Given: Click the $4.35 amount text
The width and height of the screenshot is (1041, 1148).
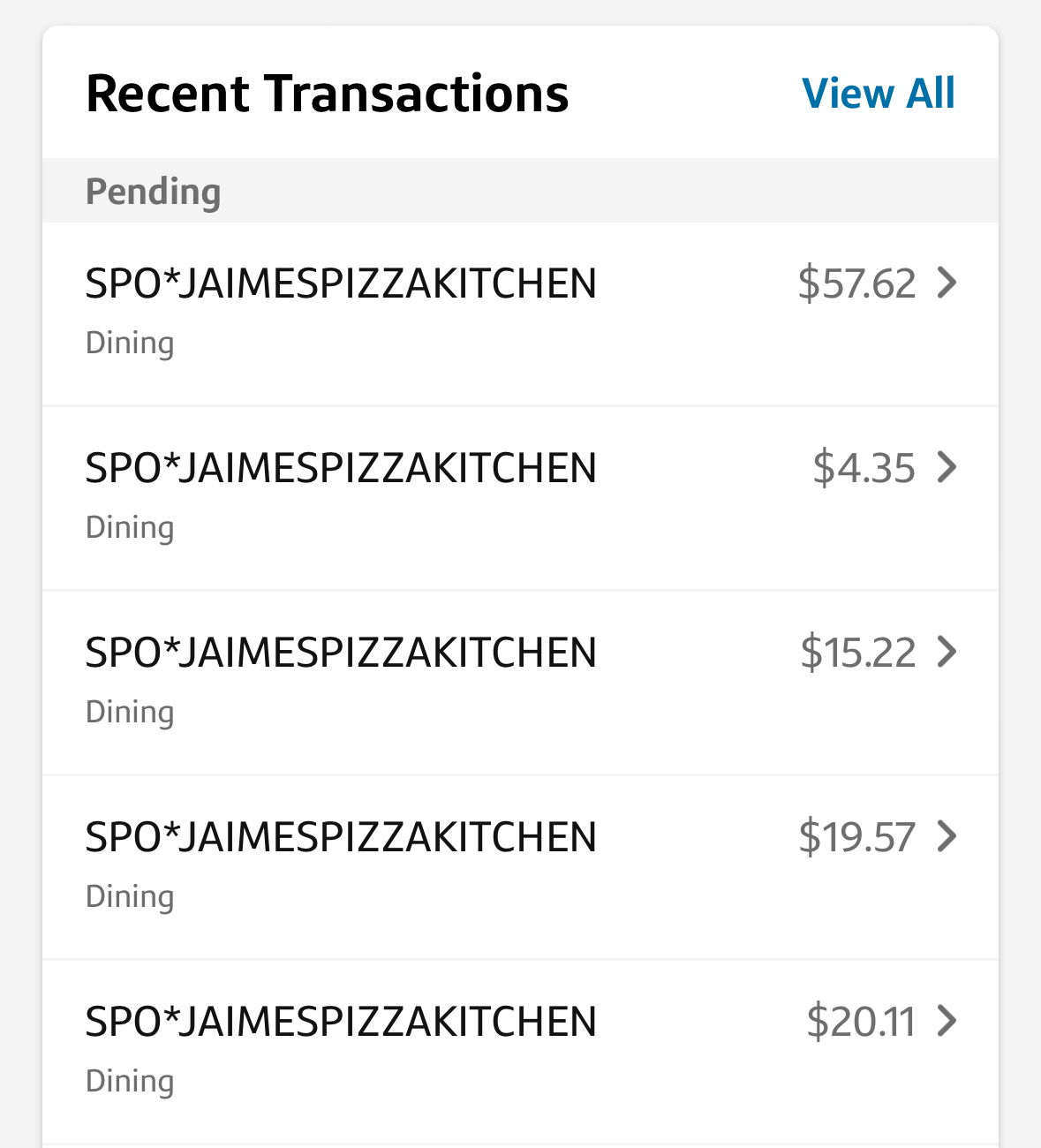Looking at the screenshot, I should click(x=864, y=467).
